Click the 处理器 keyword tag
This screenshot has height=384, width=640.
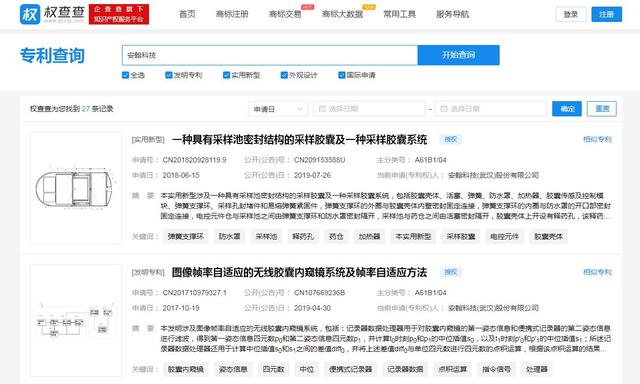coord(537,369)
